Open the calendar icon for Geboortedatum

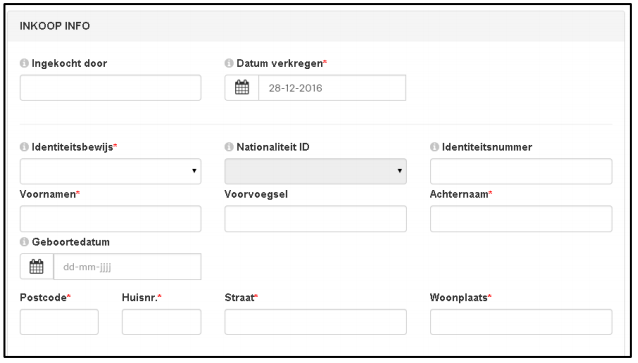pos(37,267)
